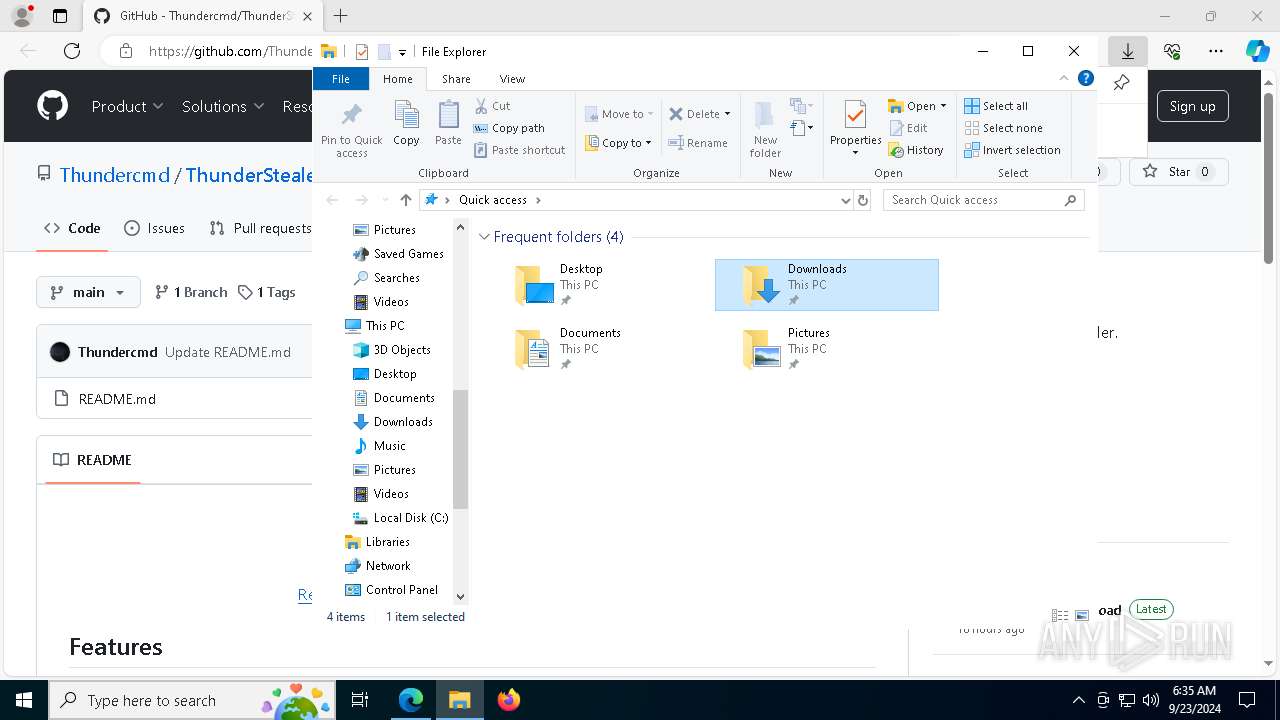Select the Documents frequent folder
This screenshot has height=720, width=1280.
599,349
